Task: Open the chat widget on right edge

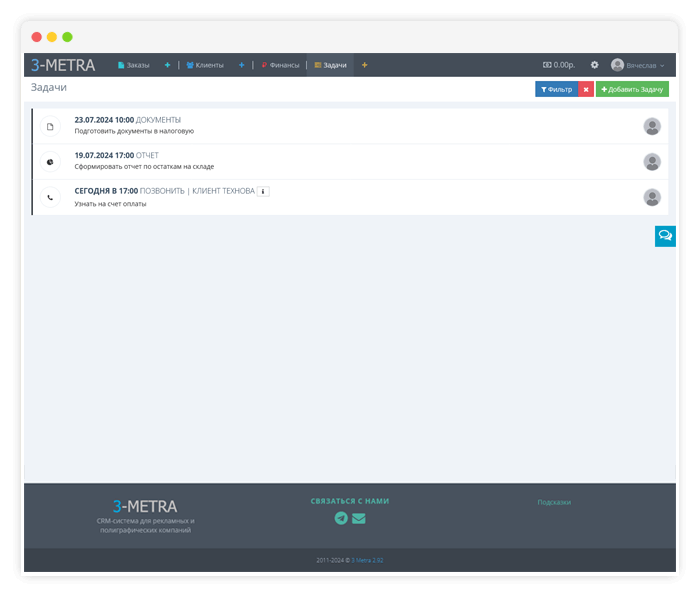Action: pyautogui.click(x=665, y=236)
